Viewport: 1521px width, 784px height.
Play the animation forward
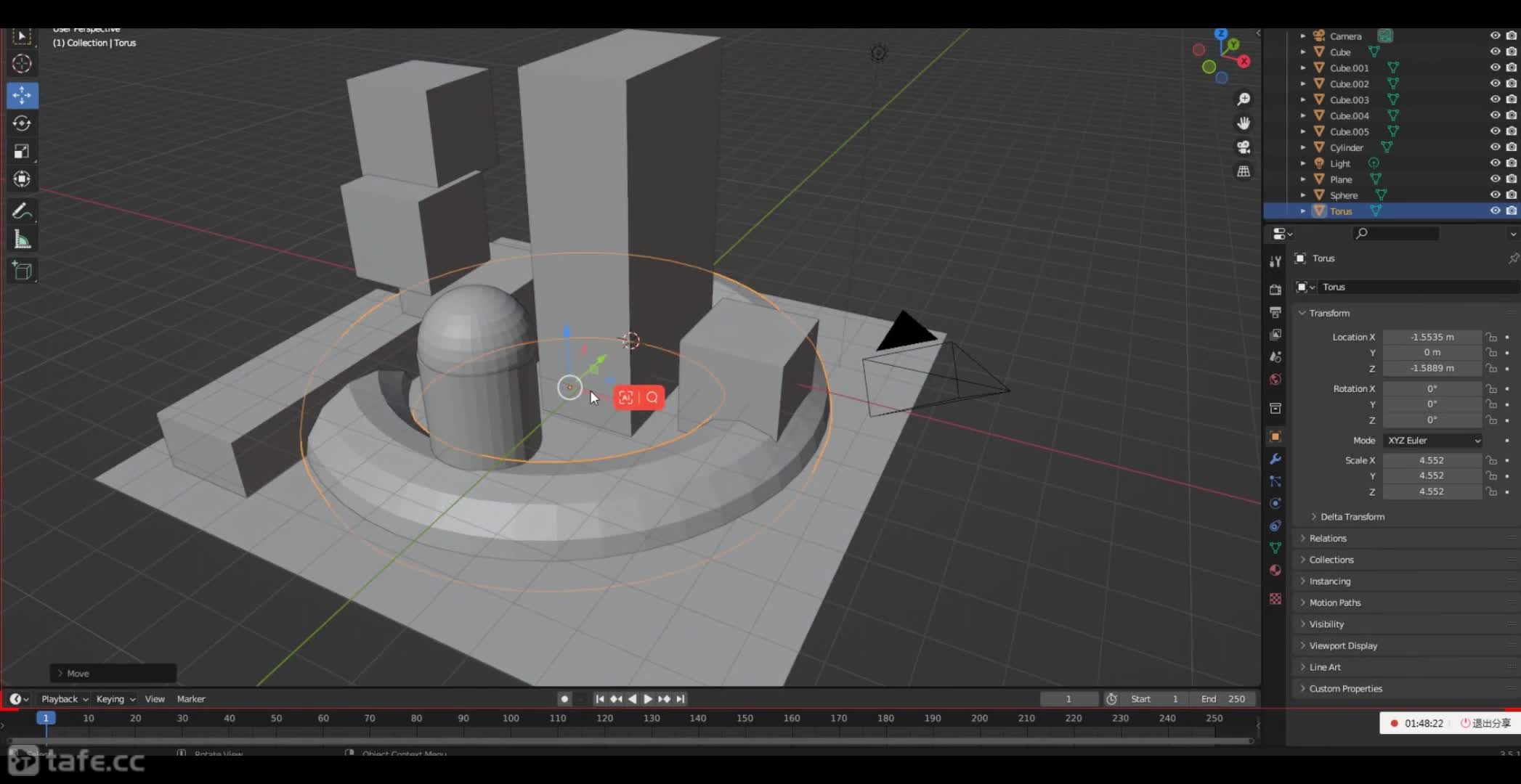coord(648,699)
